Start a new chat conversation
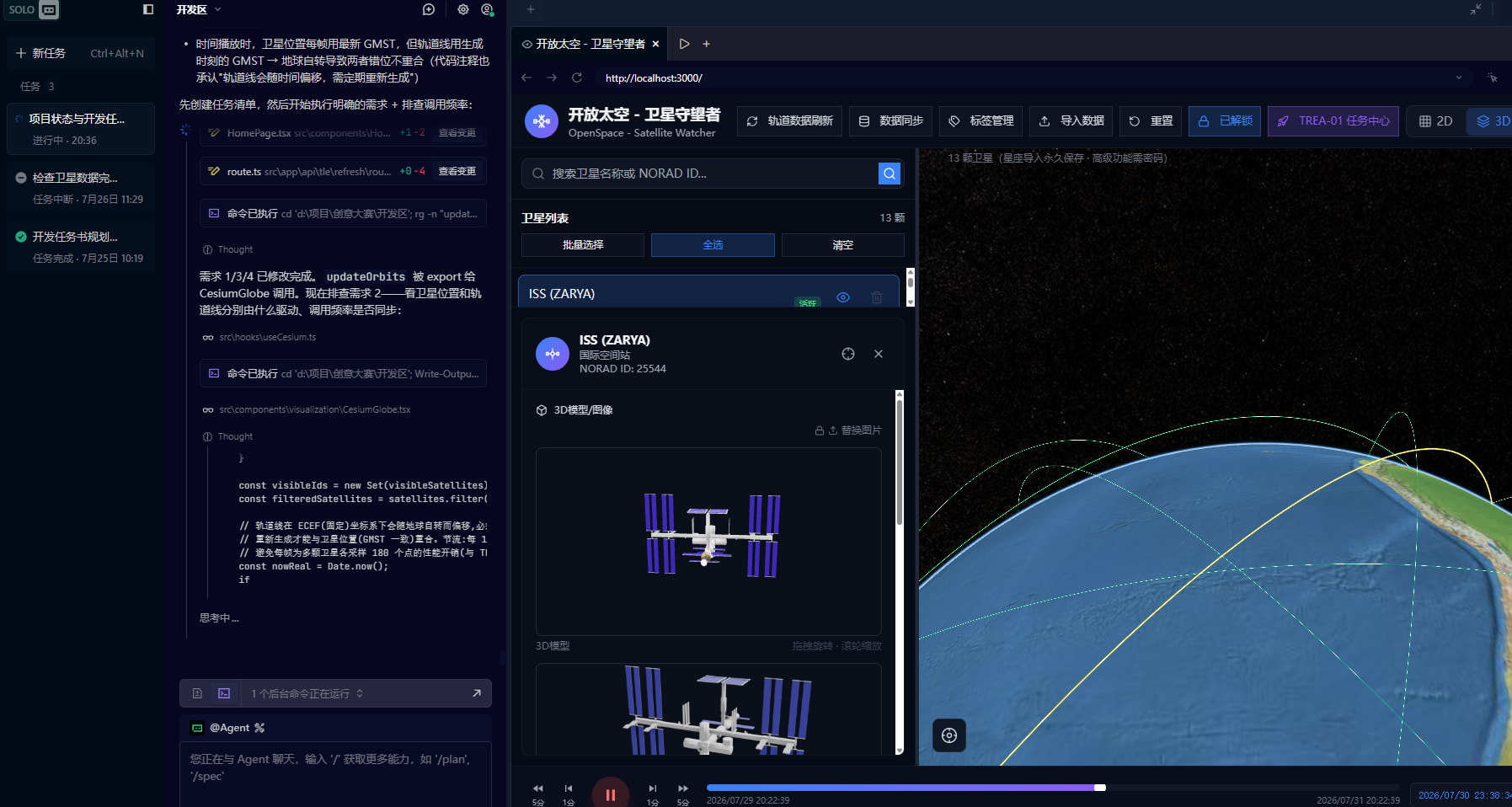 coord(429,9)
